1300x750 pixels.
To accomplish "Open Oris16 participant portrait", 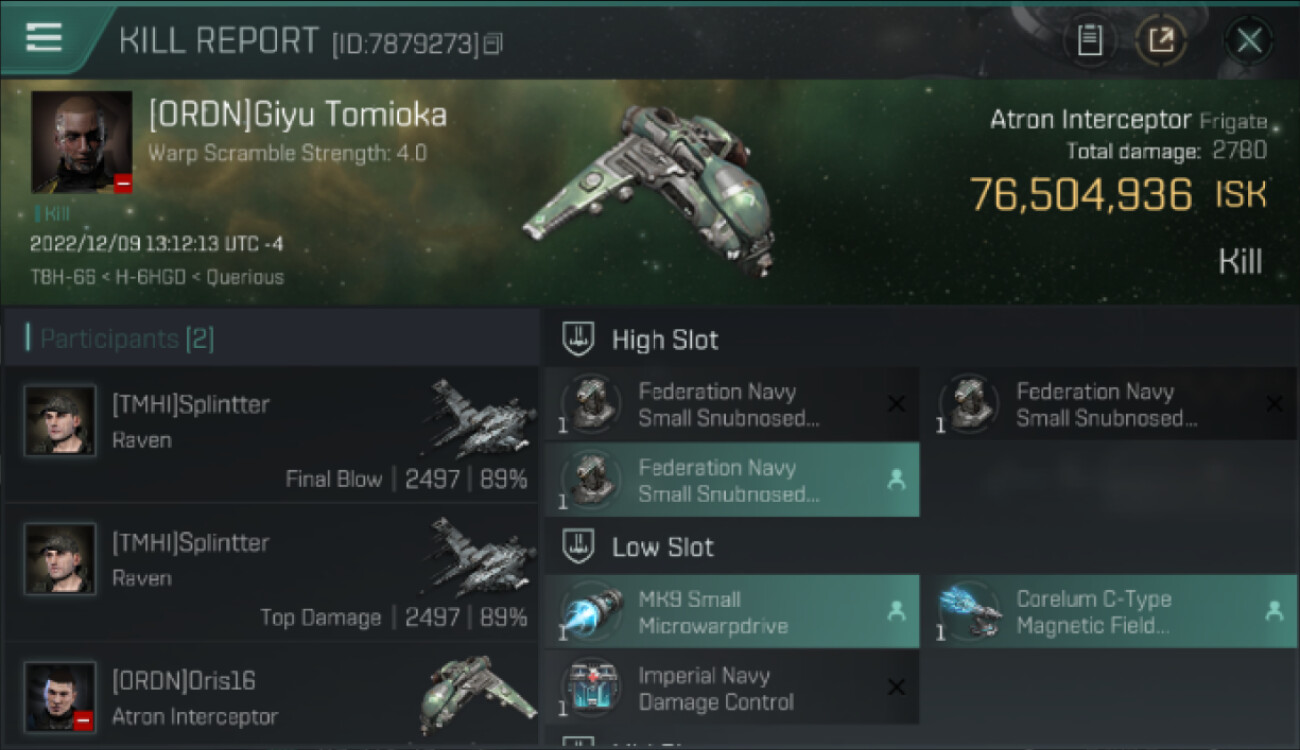I will pyautogui.click(x=60, y=696).
